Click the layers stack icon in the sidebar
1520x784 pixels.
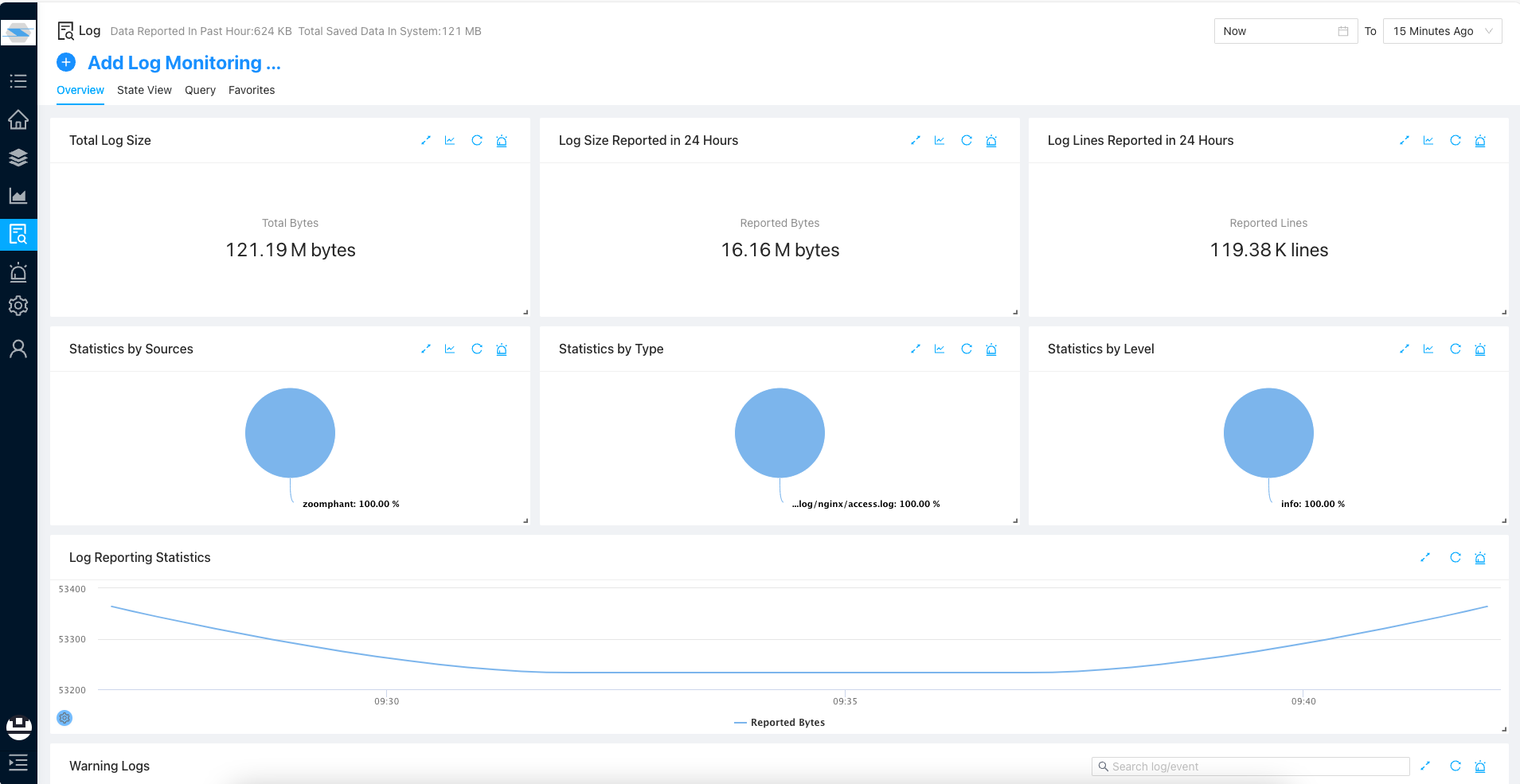point(18,158)
